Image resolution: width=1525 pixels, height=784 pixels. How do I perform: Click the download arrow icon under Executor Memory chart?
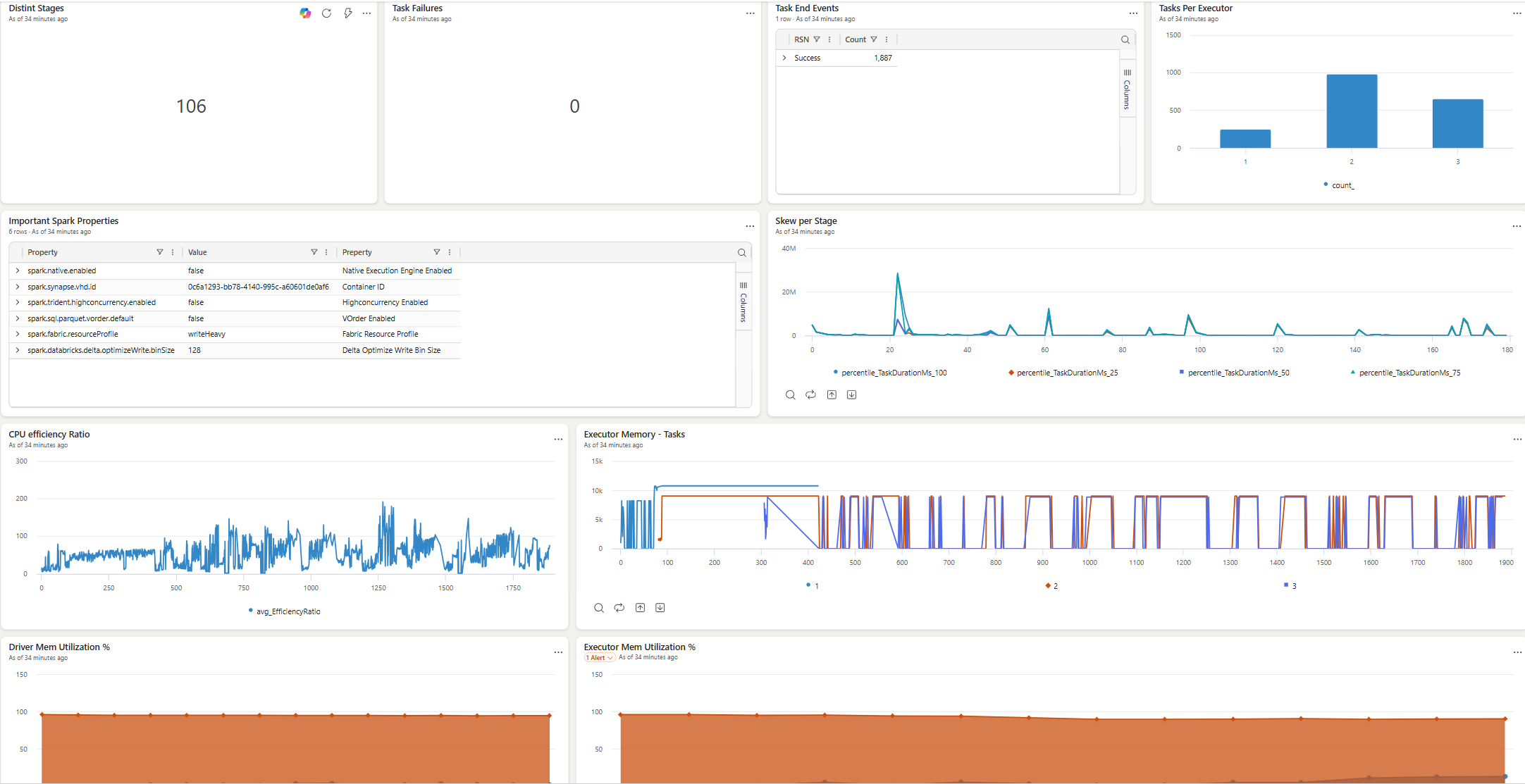pyautogui.click(x=660, y=608)
